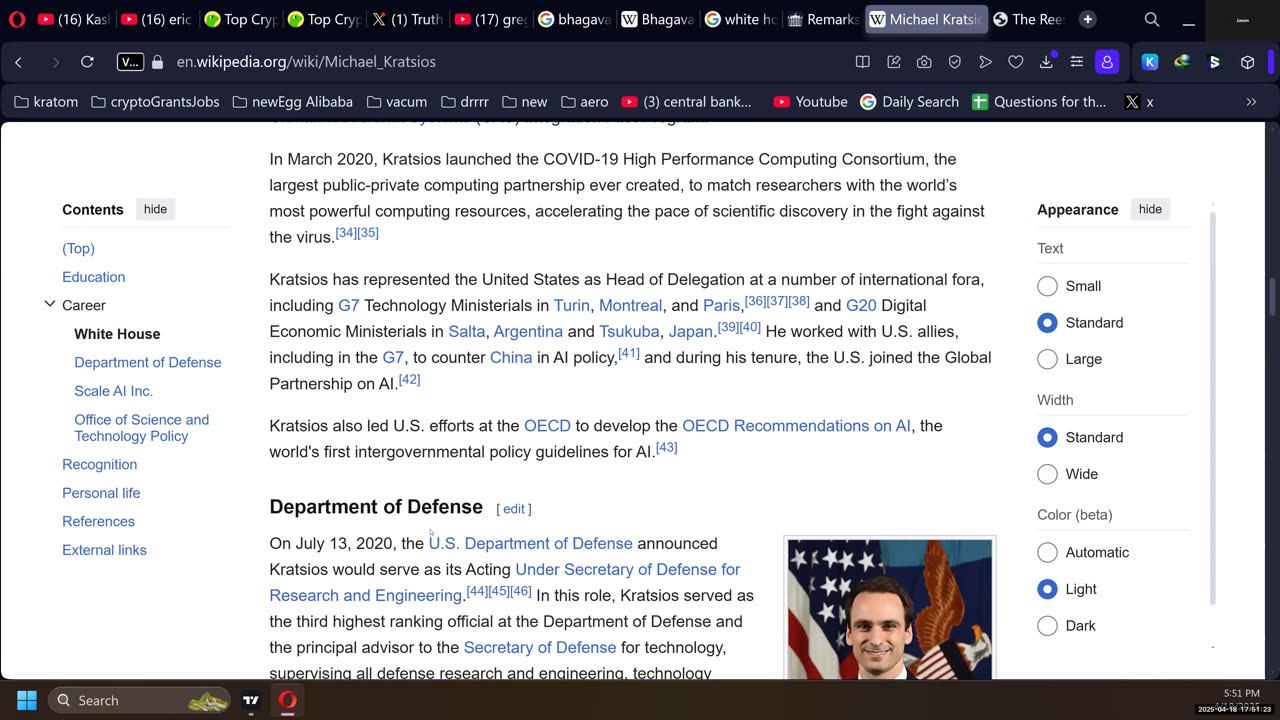Viewport: 1280px width, 720px height.
Task: Open the extensions cube icon
Action: (1247, 62)
